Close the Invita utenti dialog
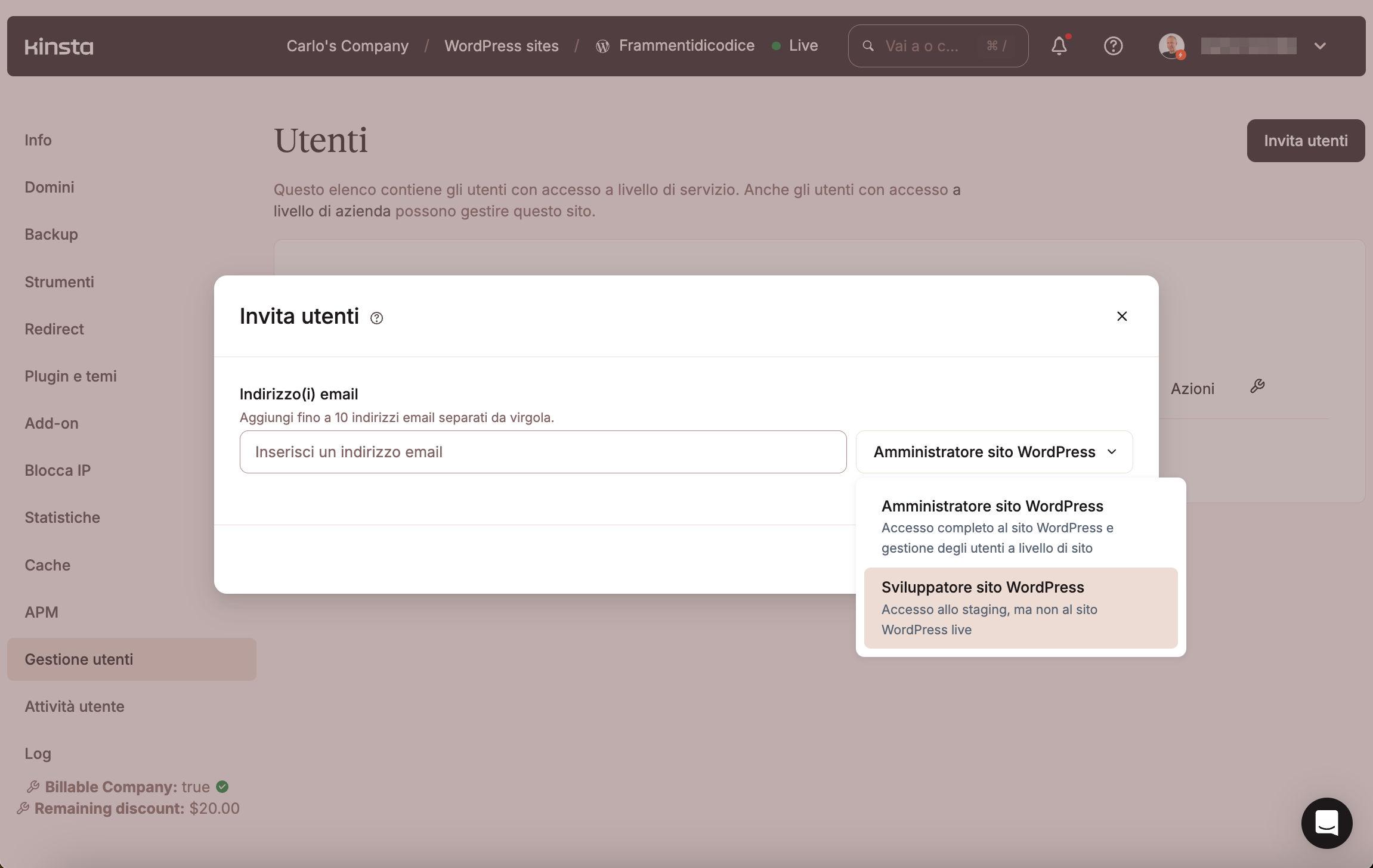This screenshot has width=1373, height=868. tap(1122, 316)
